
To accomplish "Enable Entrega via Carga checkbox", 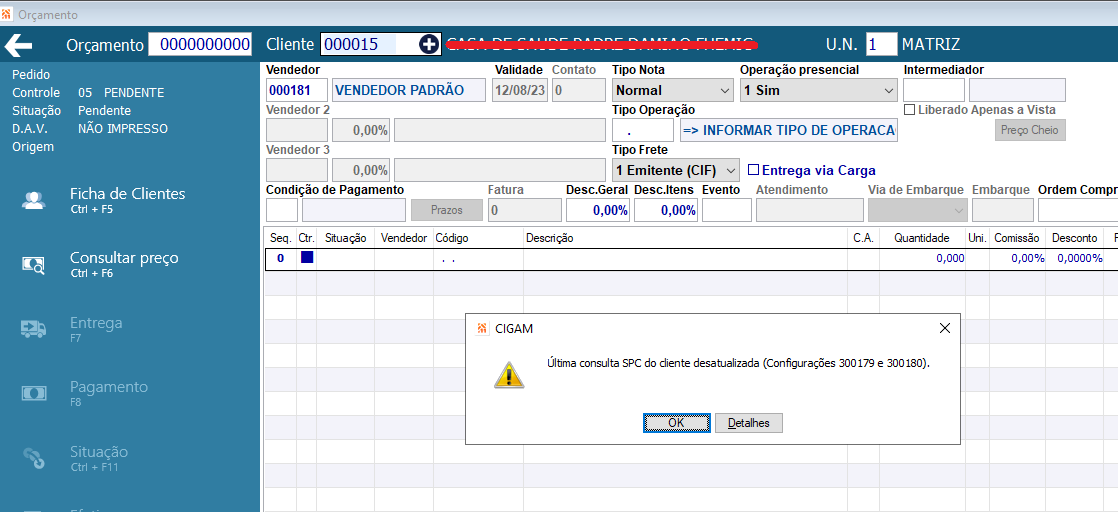I will tap(753, 170).
